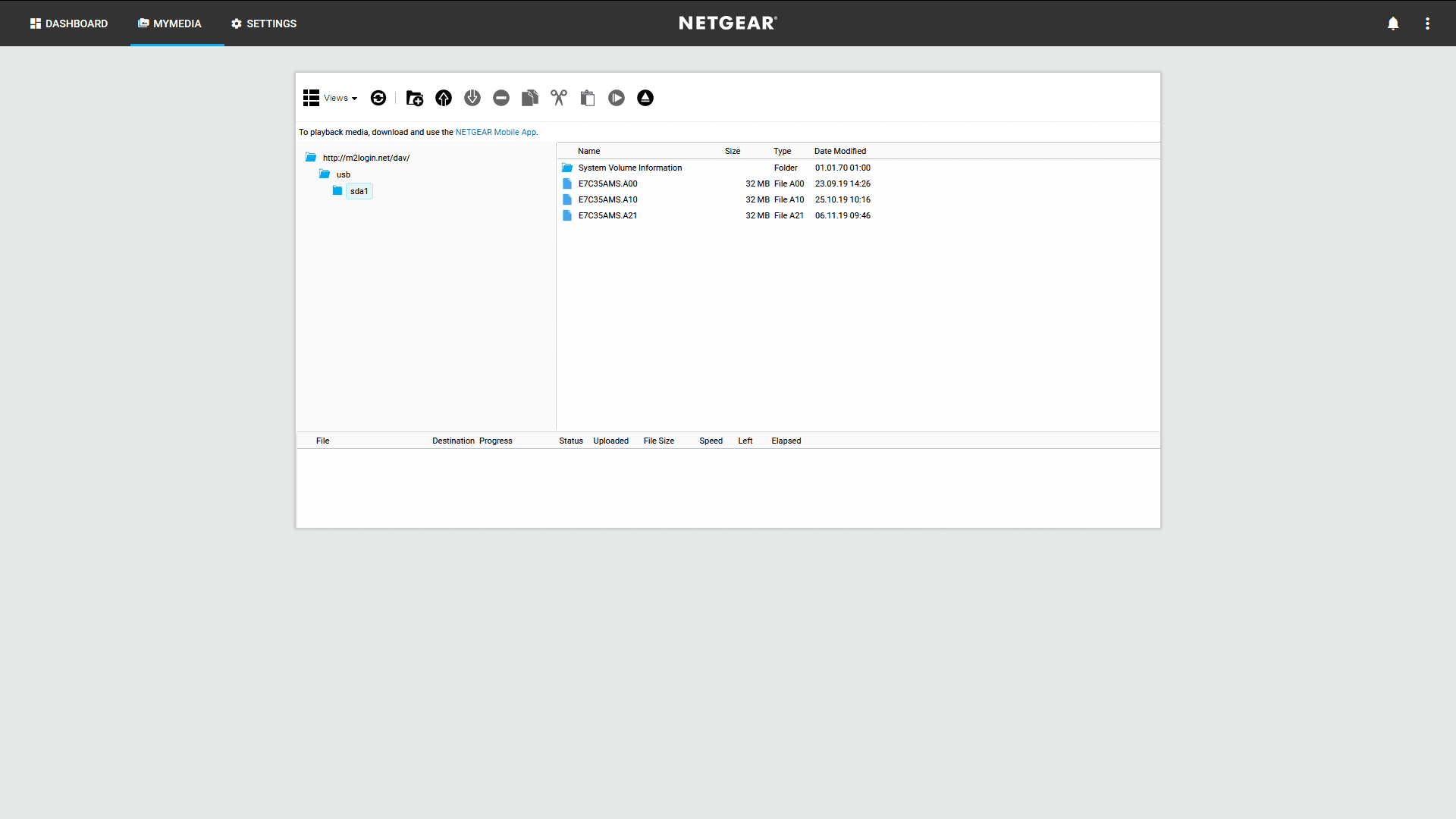Open the Settings tab
The image size is (1456, 819).
264,24
